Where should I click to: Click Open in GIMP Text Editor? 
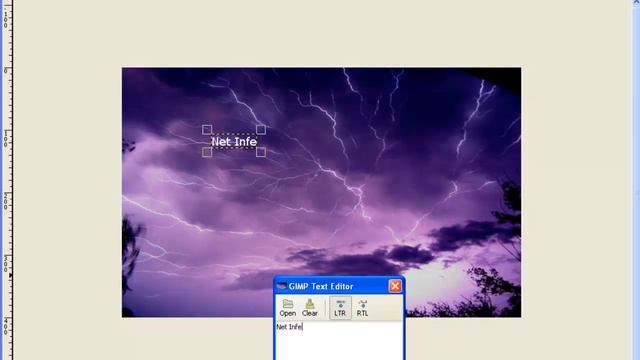[x=287, y=308]
